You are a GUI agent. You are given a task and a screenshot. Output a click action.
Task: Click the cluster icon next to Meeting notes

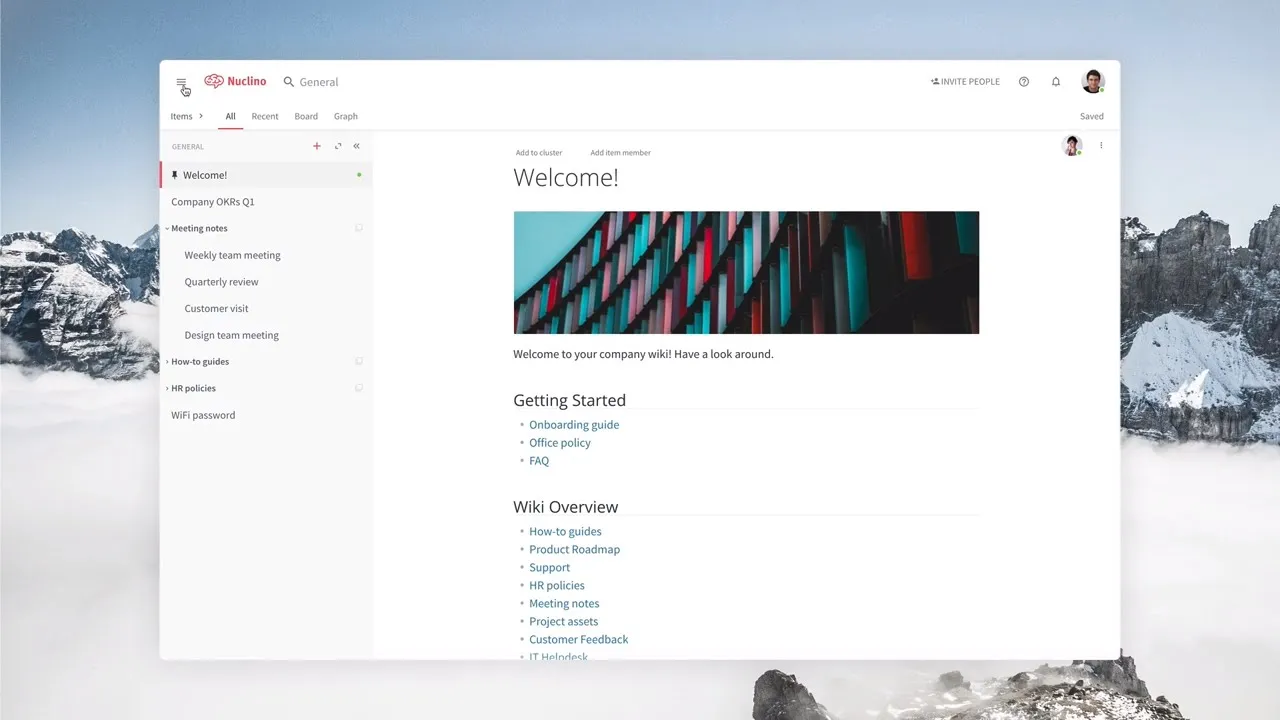(359, 228)
